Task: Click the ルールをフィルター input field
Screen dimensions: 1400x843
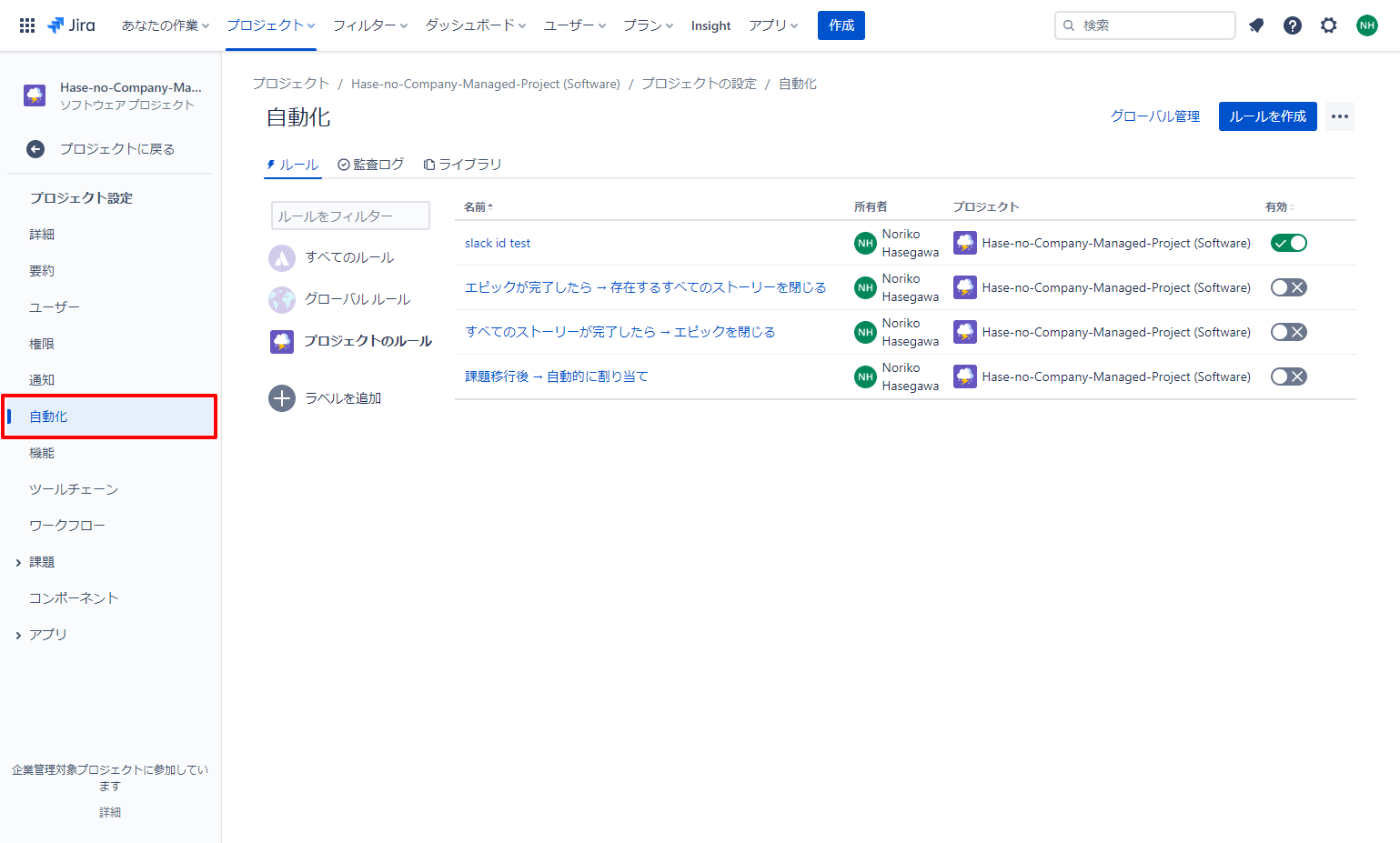Action: tap(350, 216)
